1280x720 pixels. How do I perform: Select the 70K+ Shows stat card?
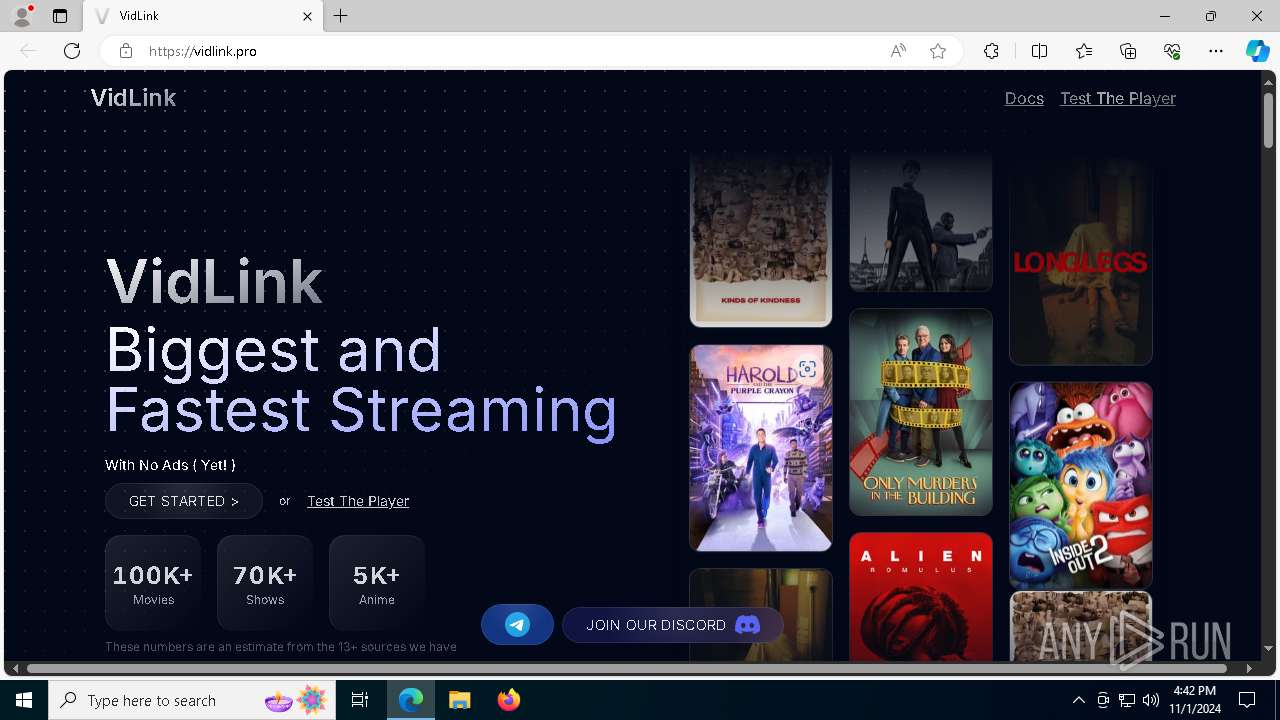[x=265, y=583]
